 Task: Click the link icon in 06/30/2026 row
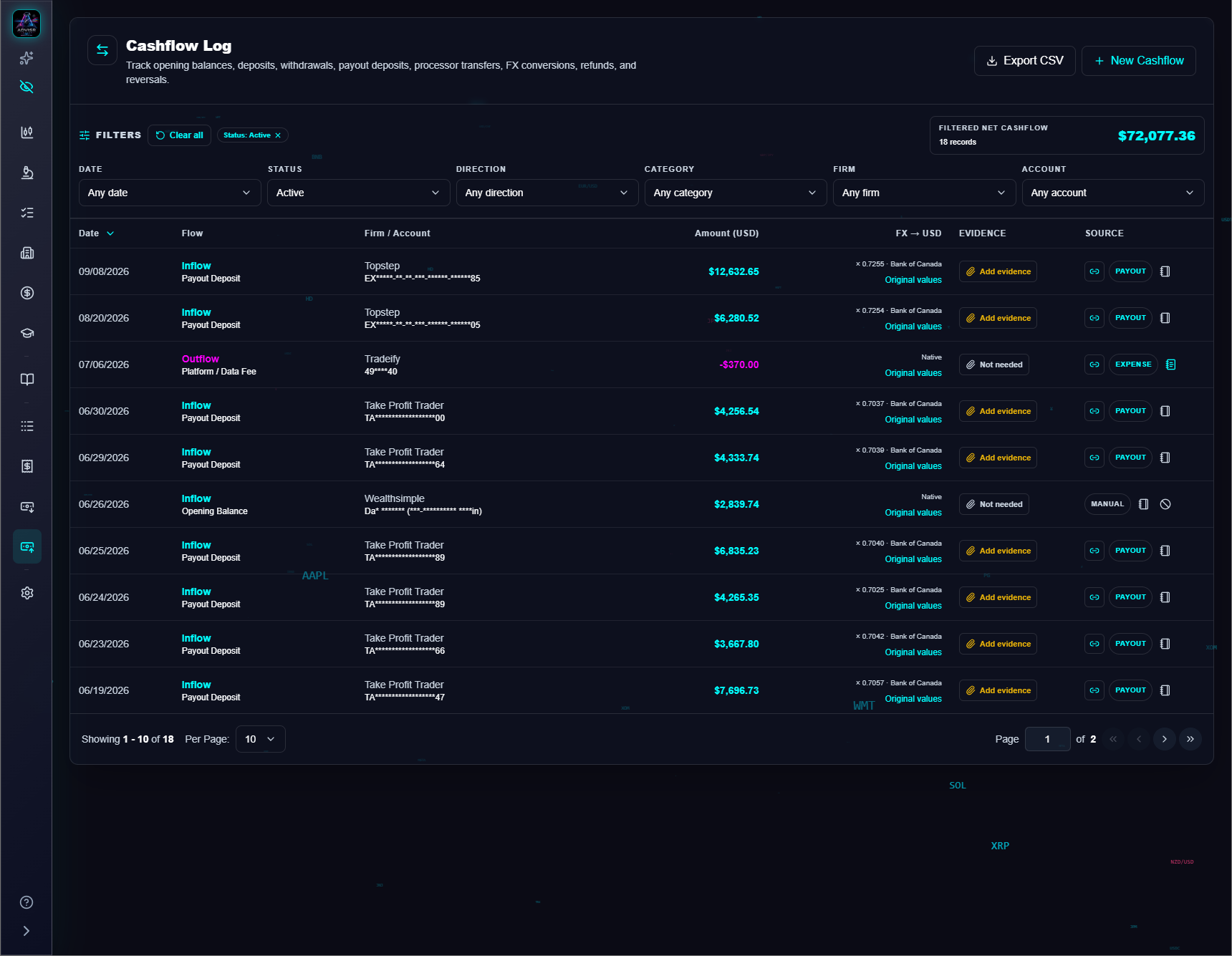coord(1094,411)
